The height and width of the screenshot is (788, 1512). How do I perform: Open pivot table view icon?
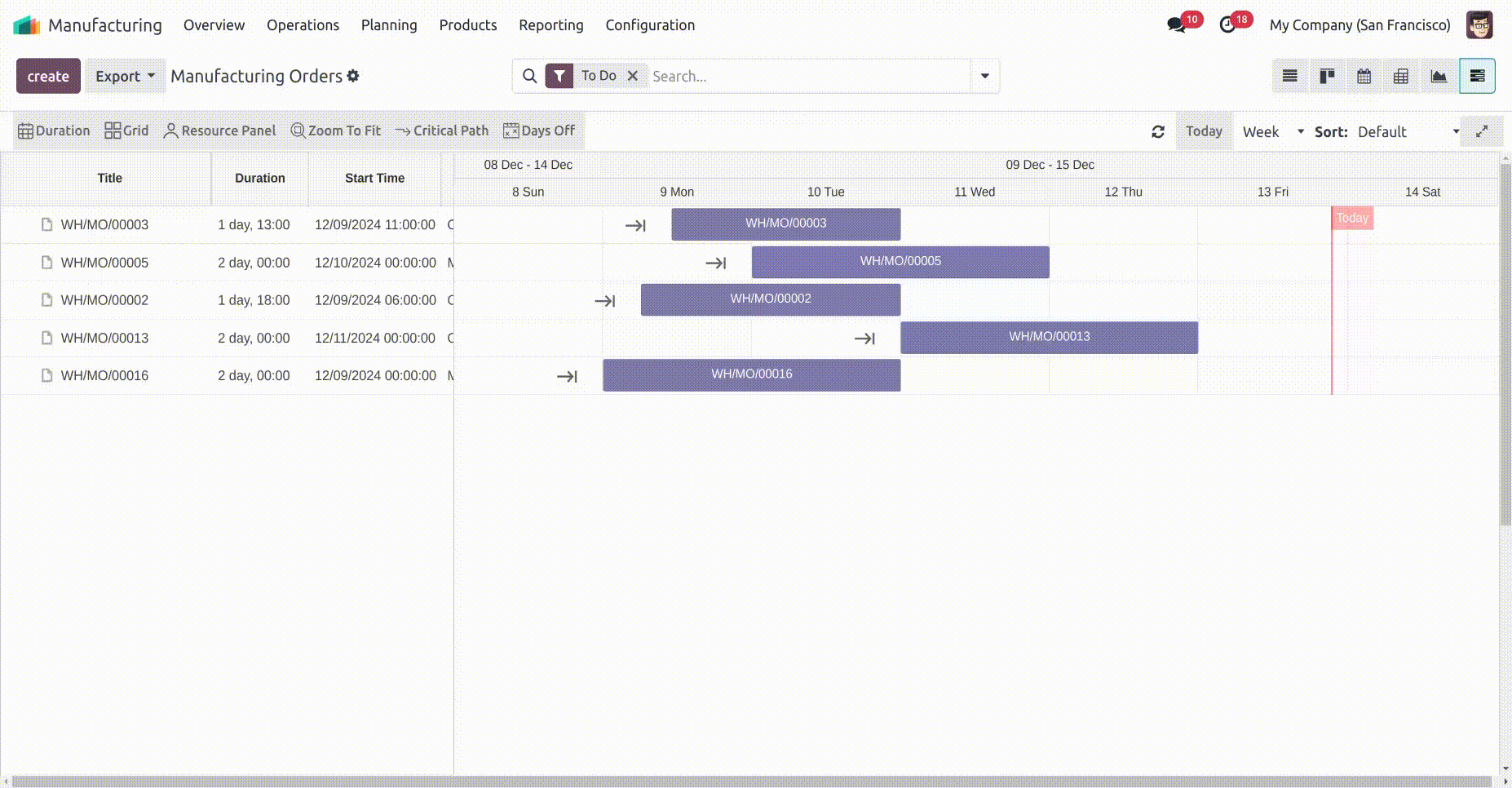point(1401,76)
